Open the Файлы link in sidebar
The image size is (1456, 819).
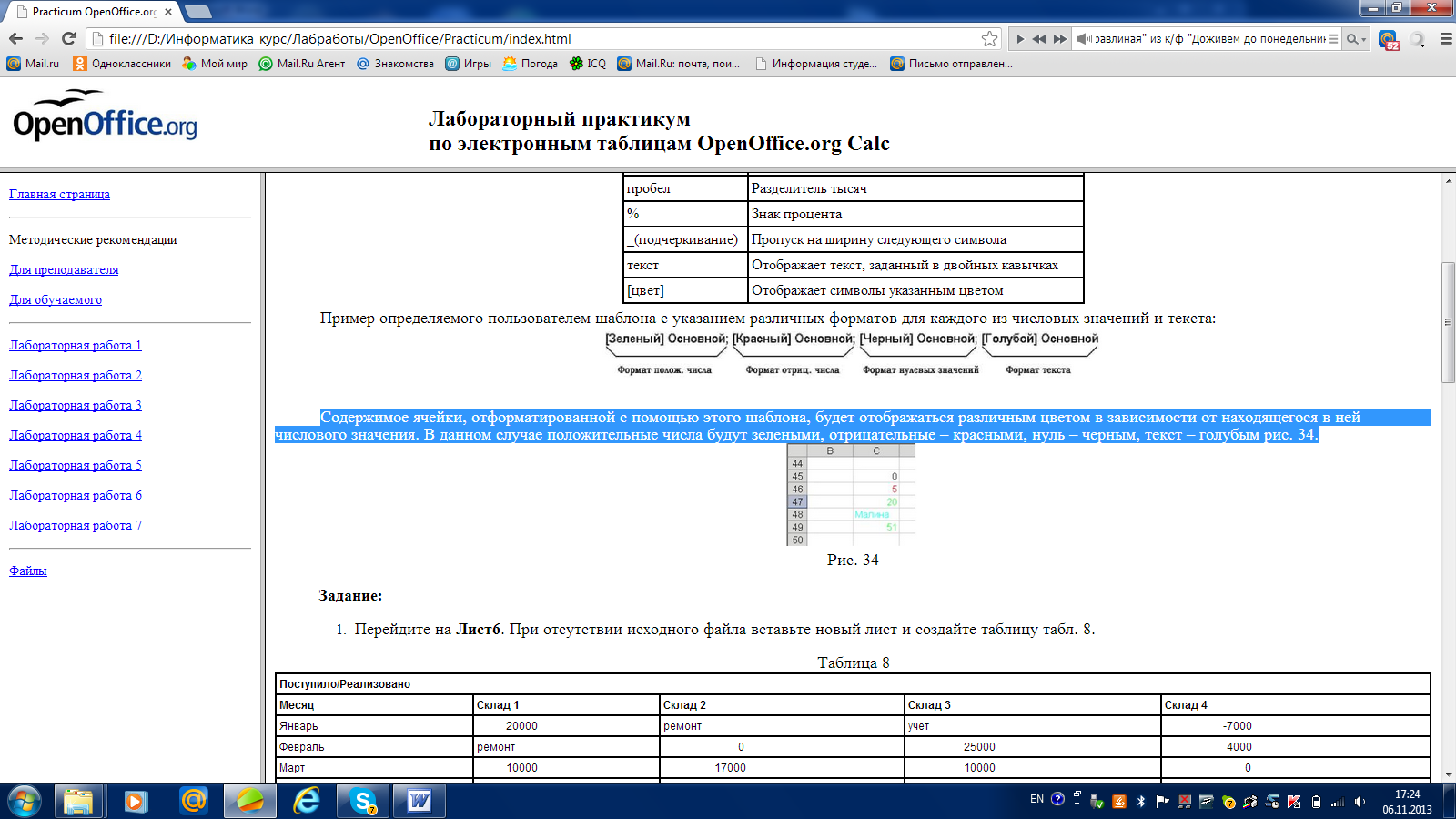[x=28, y=571]
